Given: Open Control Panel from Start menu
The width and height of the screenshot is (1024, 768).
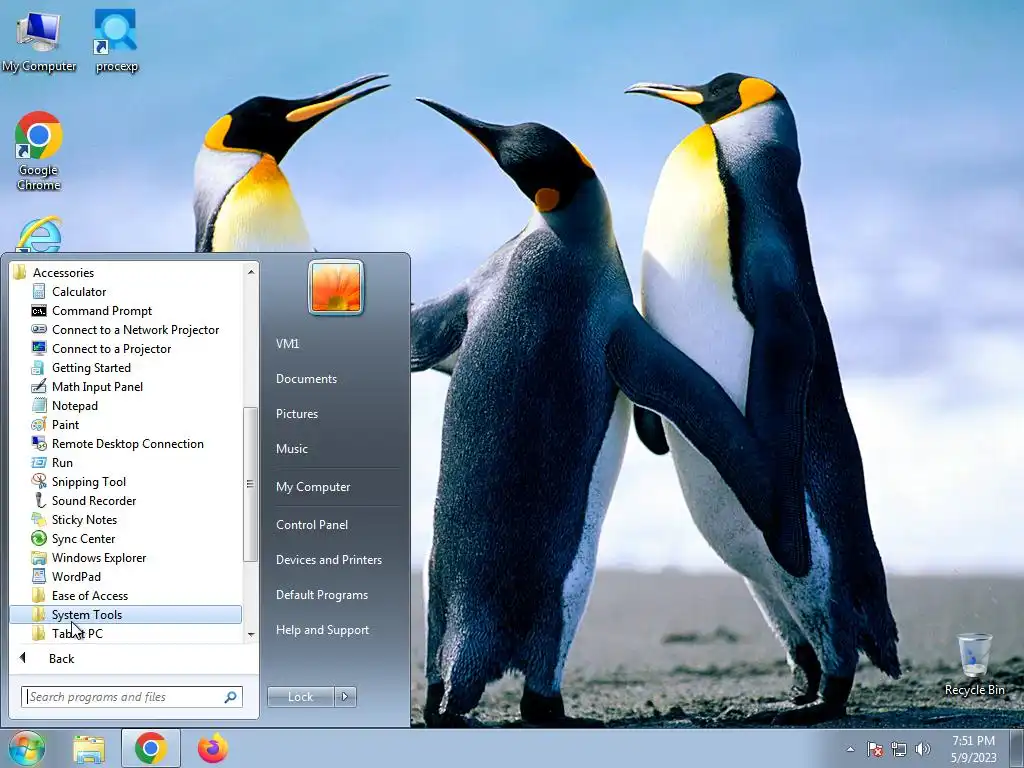Looking at the screenshot, I should [312, 524].
